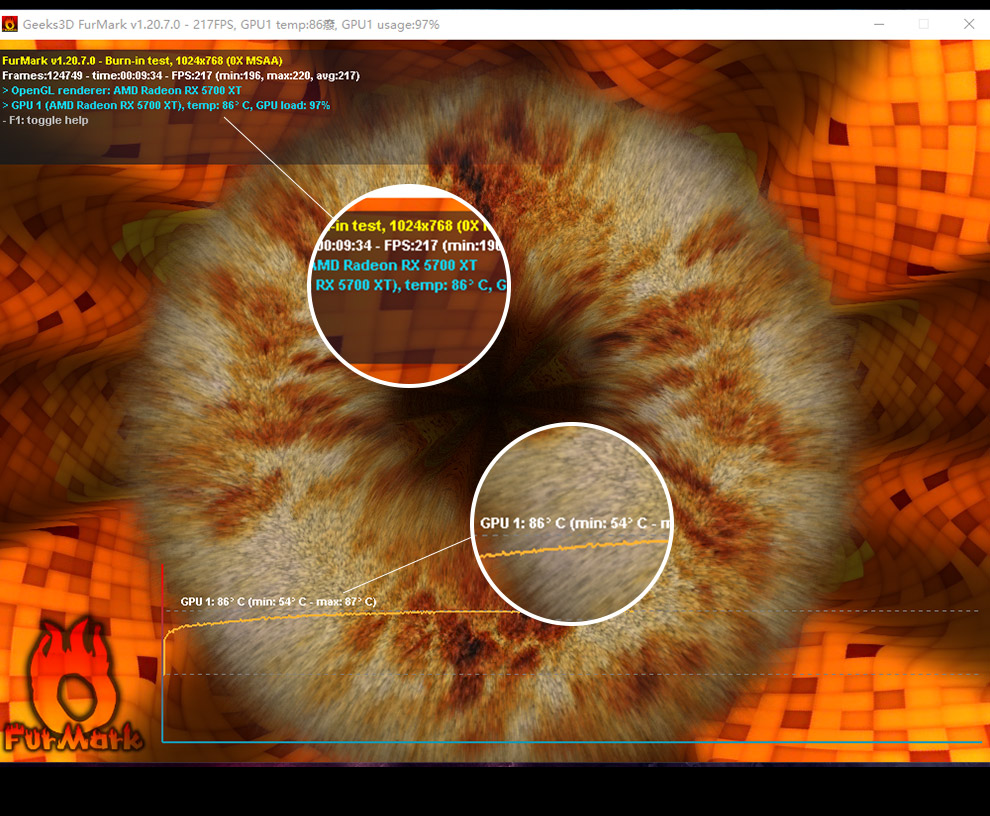Maximize the FurMark window

coord(924,24)
